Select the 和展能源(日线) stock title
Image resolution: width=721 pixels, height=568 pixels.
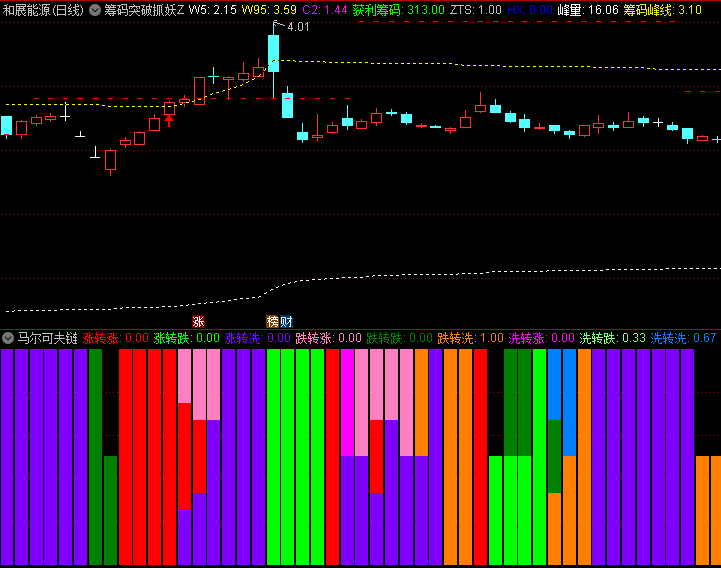point(43,10)
